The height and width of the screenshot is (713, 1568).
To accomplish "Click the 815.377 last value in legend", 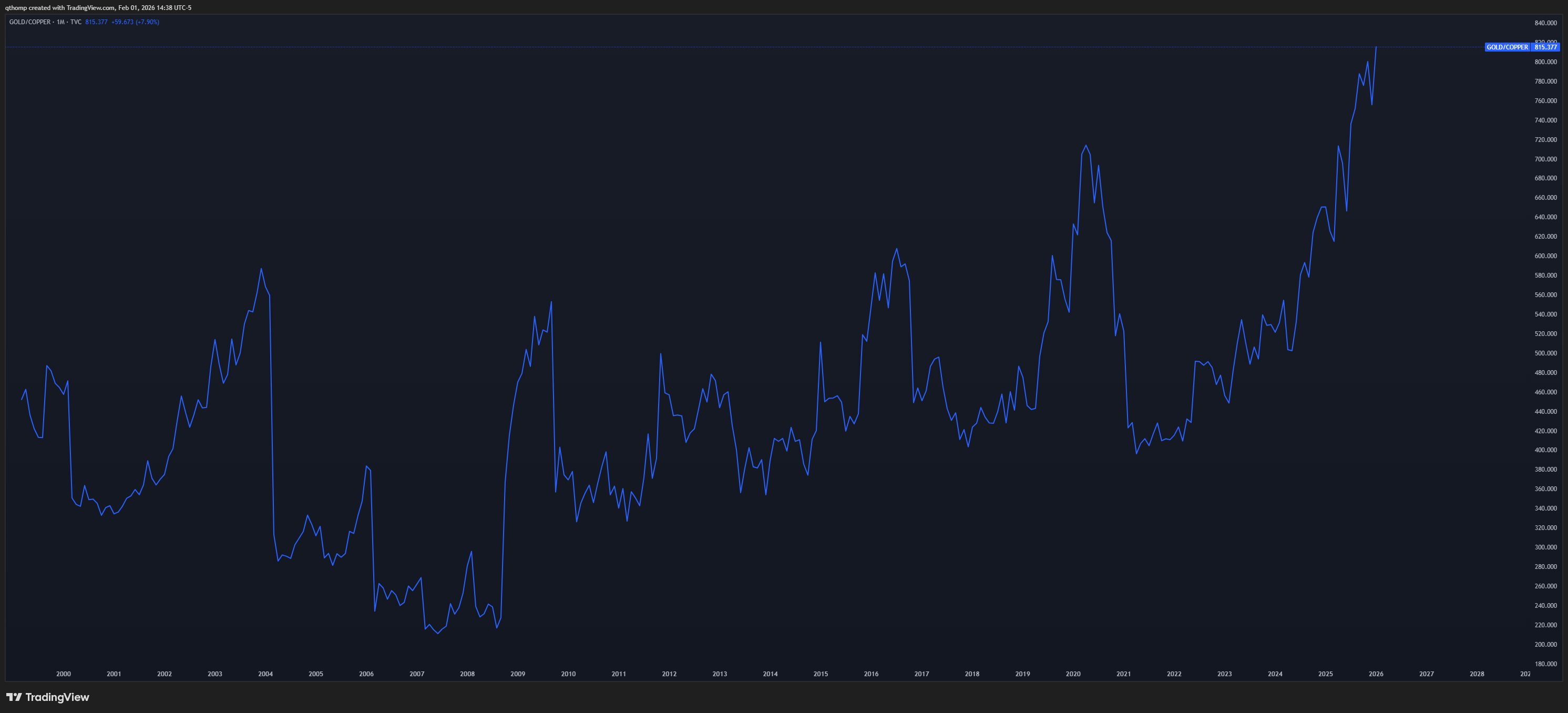I will (96, 22).
